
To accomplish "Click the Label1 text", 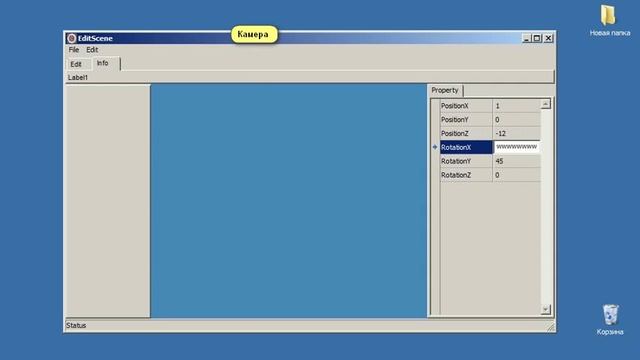I will tap(78, 78).
